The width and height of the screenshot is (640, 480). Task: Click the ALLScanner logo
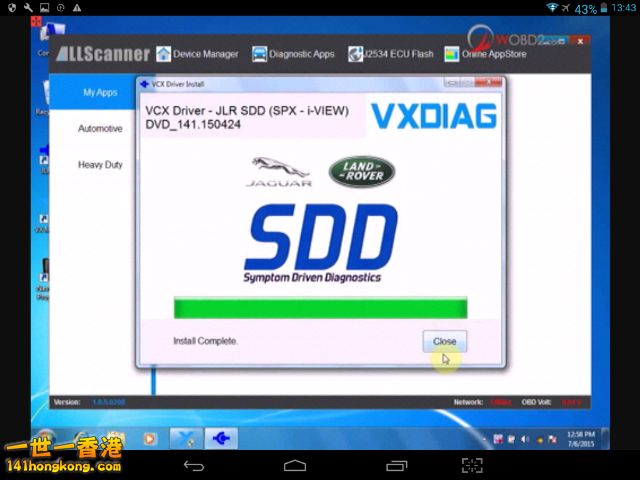point(103,54)
